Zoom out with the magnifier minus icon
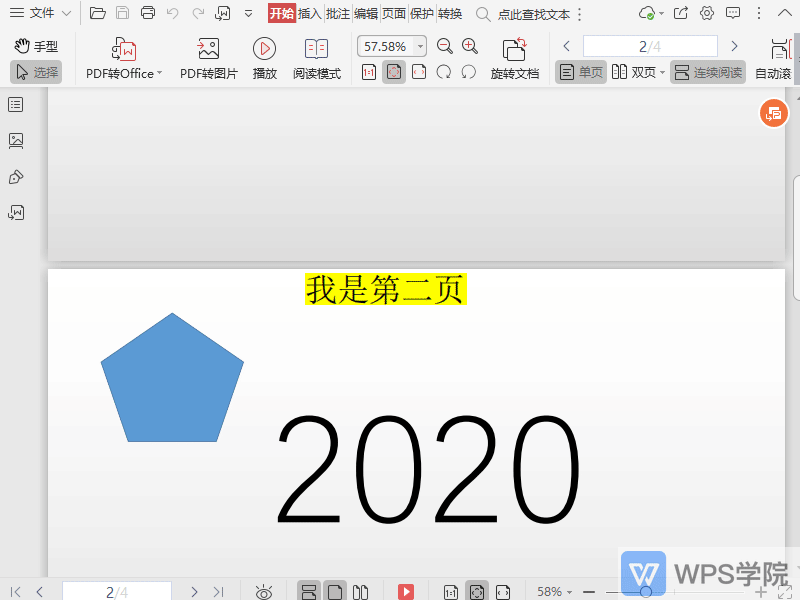The image size is (800, 600). click(443, 45)
